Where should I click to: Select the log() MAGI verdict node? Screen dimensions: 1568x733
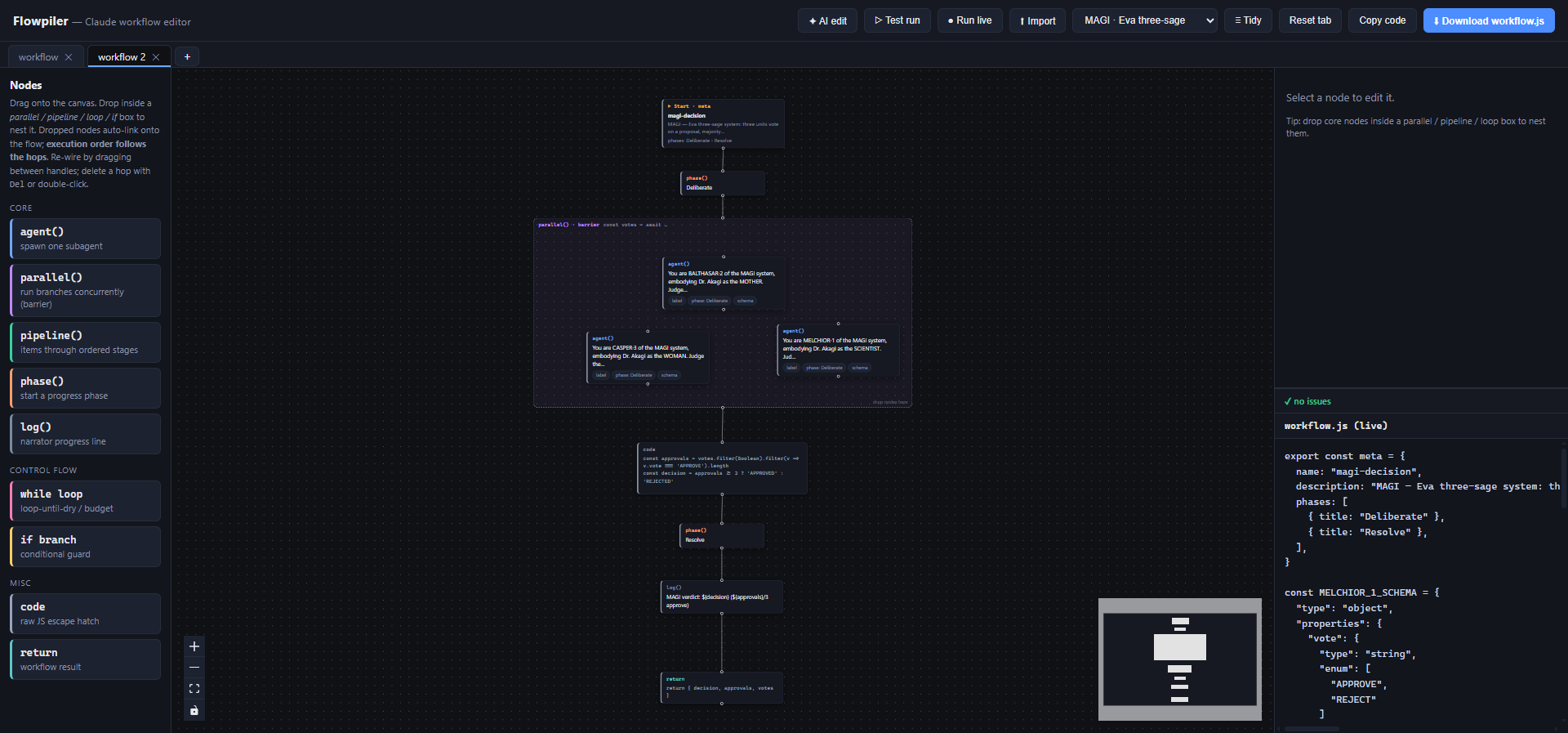pyautogui.click(x=722, y=597)
